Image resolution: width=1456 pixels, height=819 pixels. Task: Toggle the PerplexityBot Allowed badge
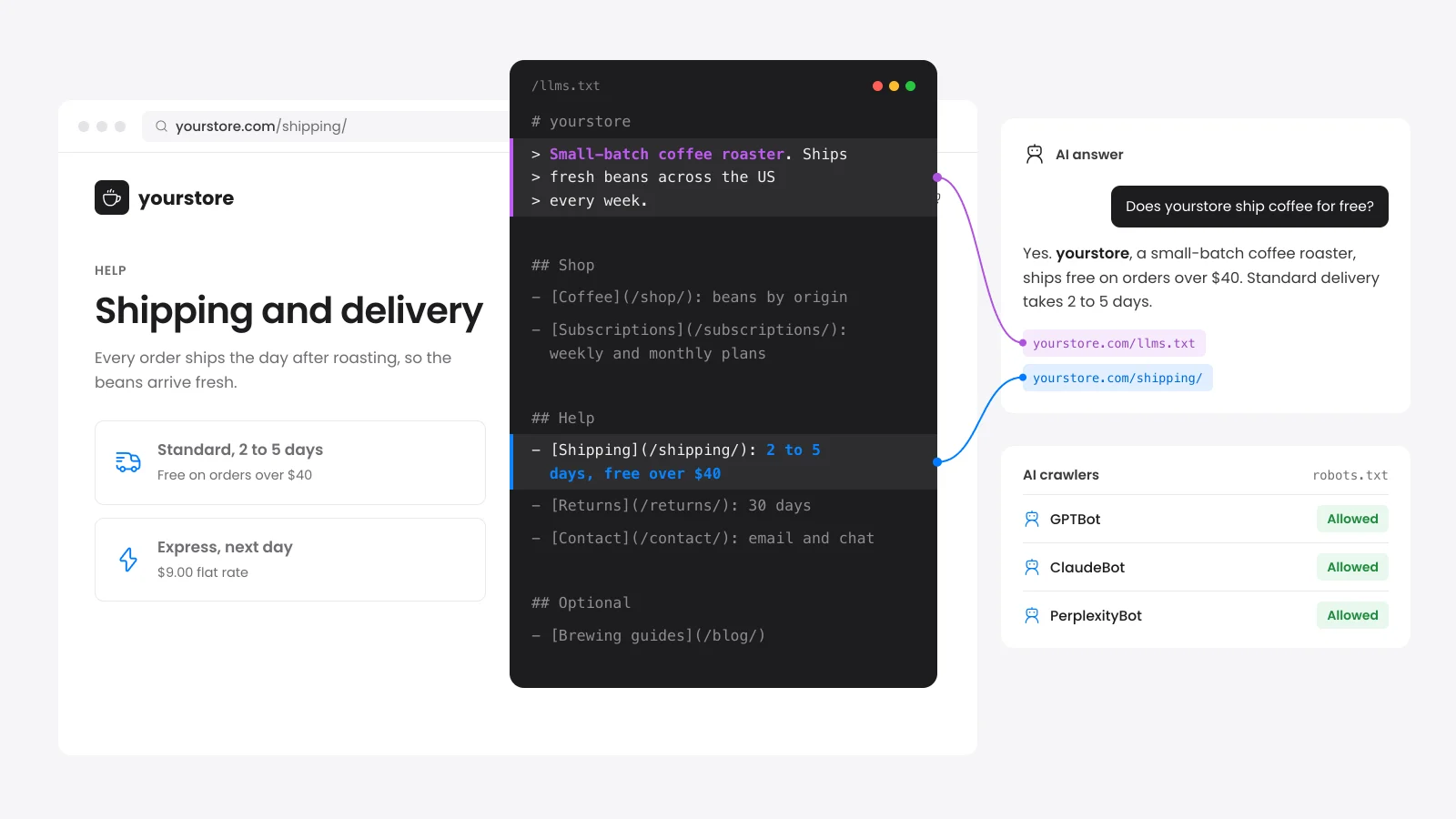point(1352,615)
